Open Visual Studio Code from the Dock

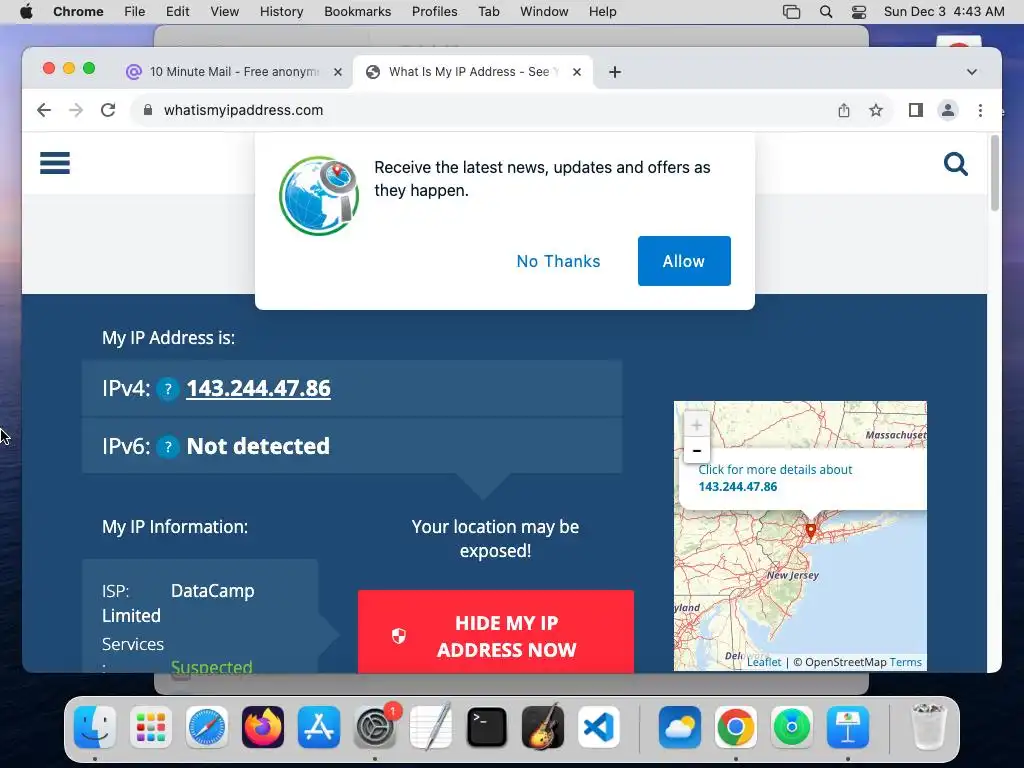[x=599, y=727]
